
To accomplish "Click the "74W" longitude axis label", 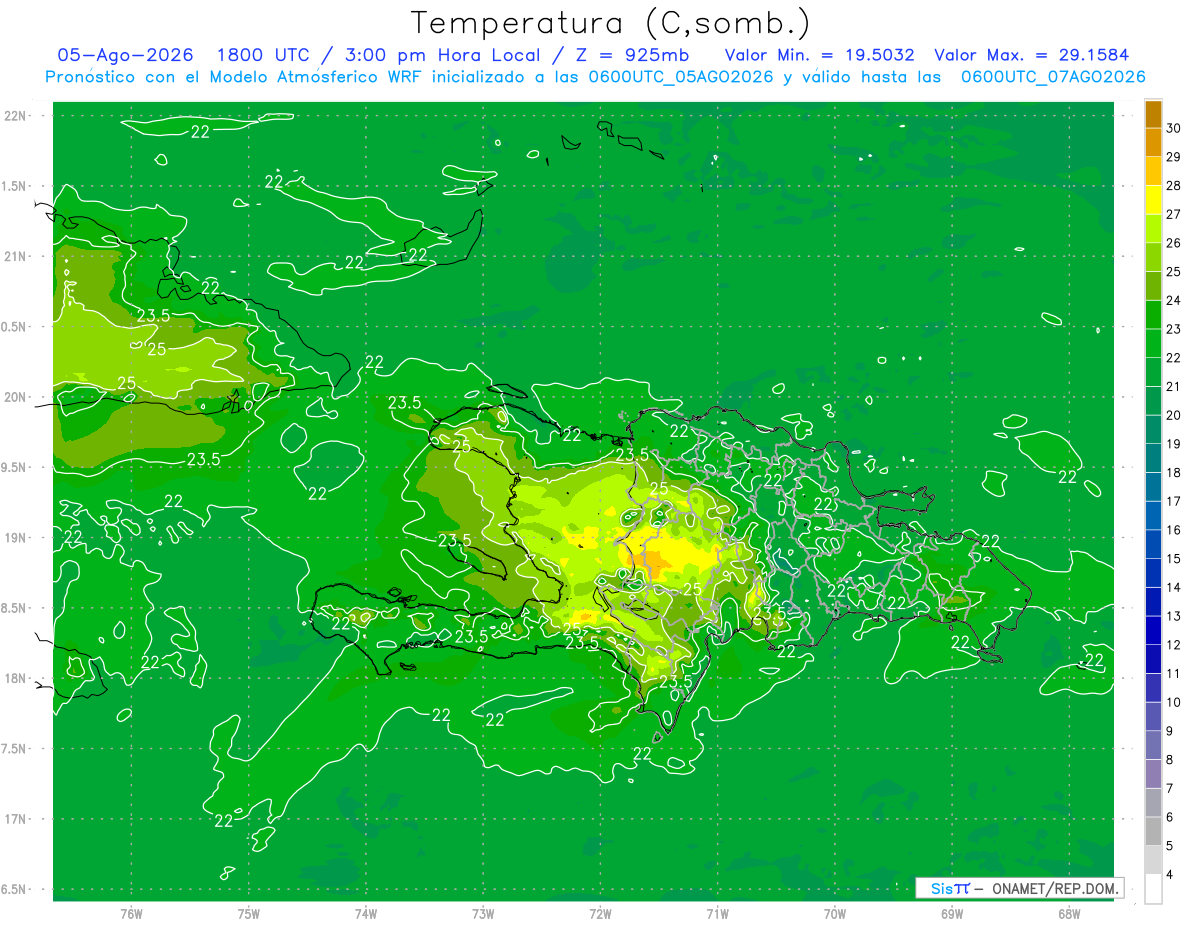I will 366,914.
